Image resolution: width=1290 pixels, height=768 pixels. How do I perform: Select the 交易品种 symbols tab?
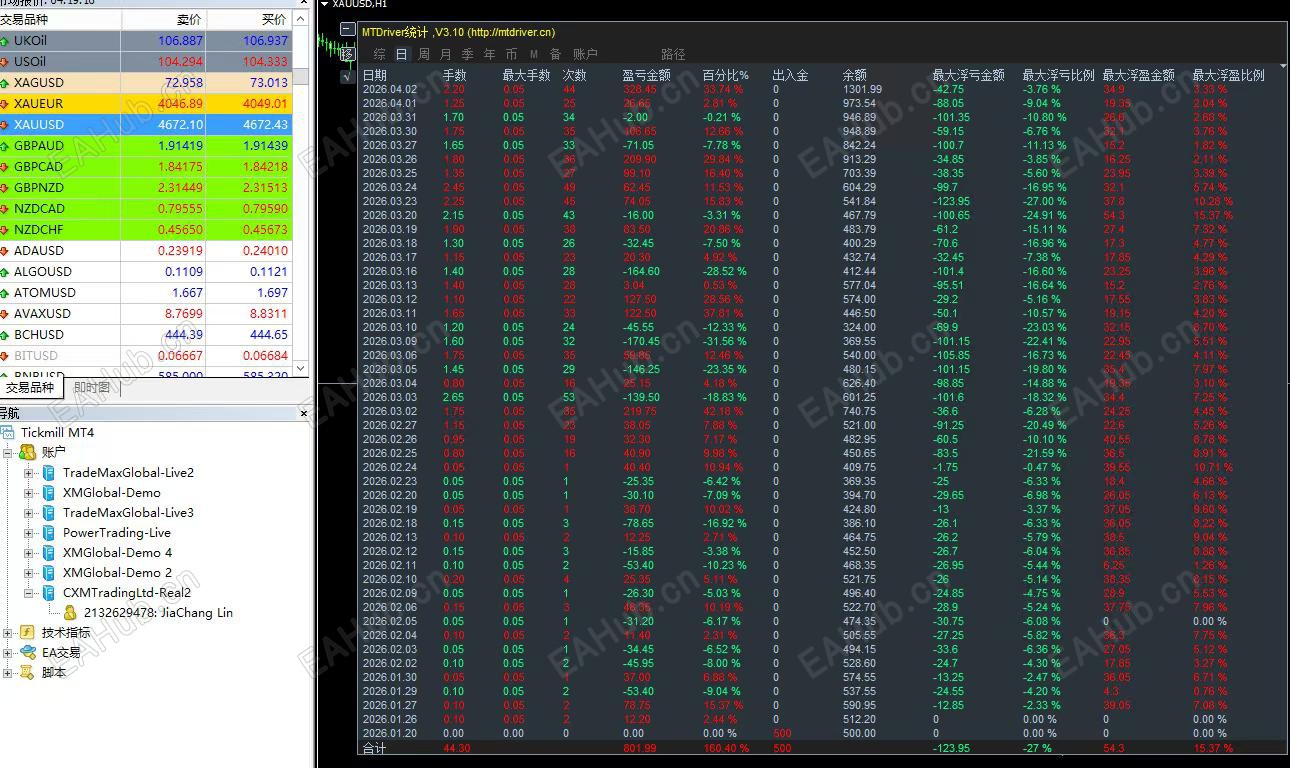point(31,387)
